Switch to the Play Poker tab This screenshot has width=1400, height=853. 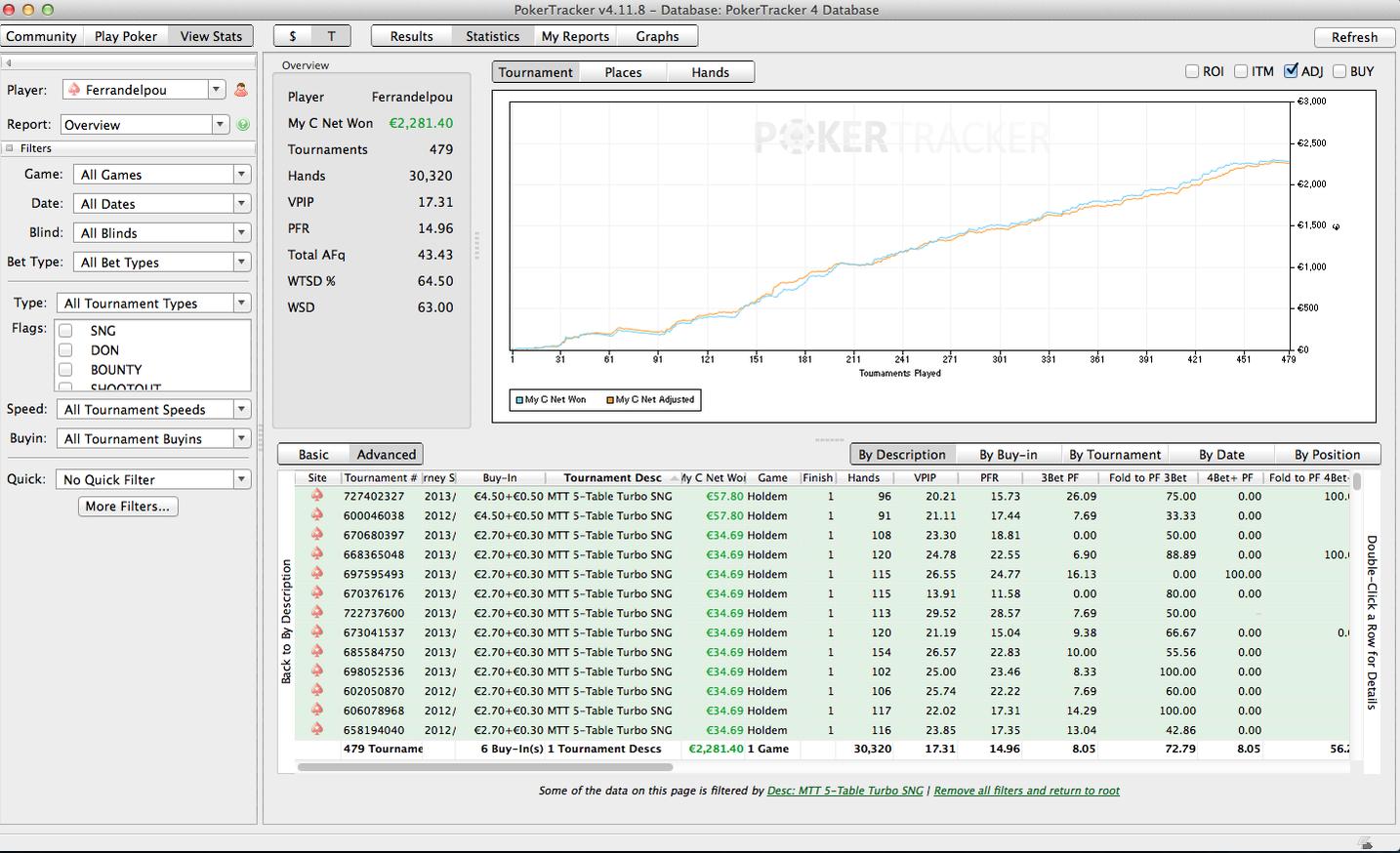pyautogui.click(x=126, y=36)
